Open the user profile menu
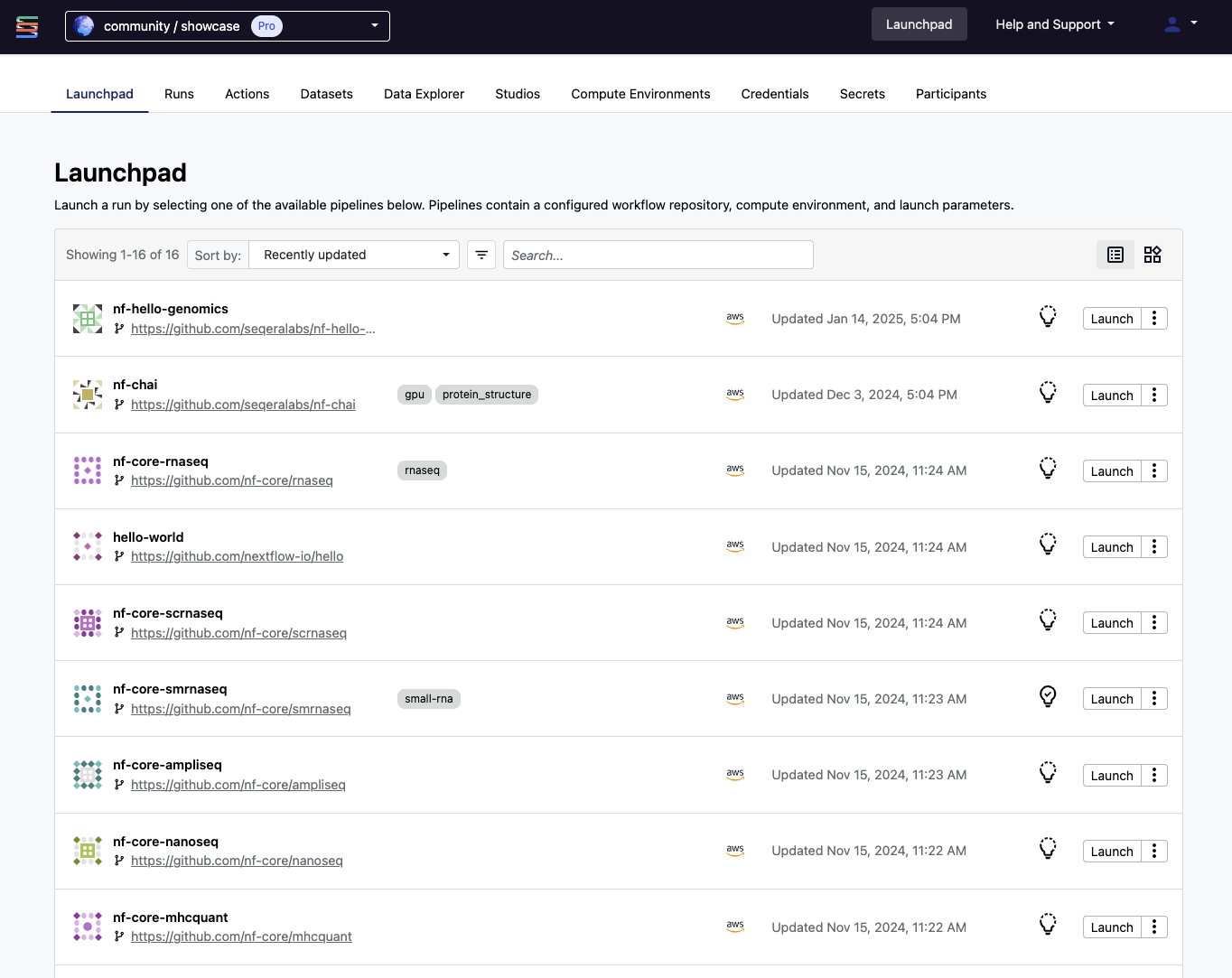 pos(1180,24)
